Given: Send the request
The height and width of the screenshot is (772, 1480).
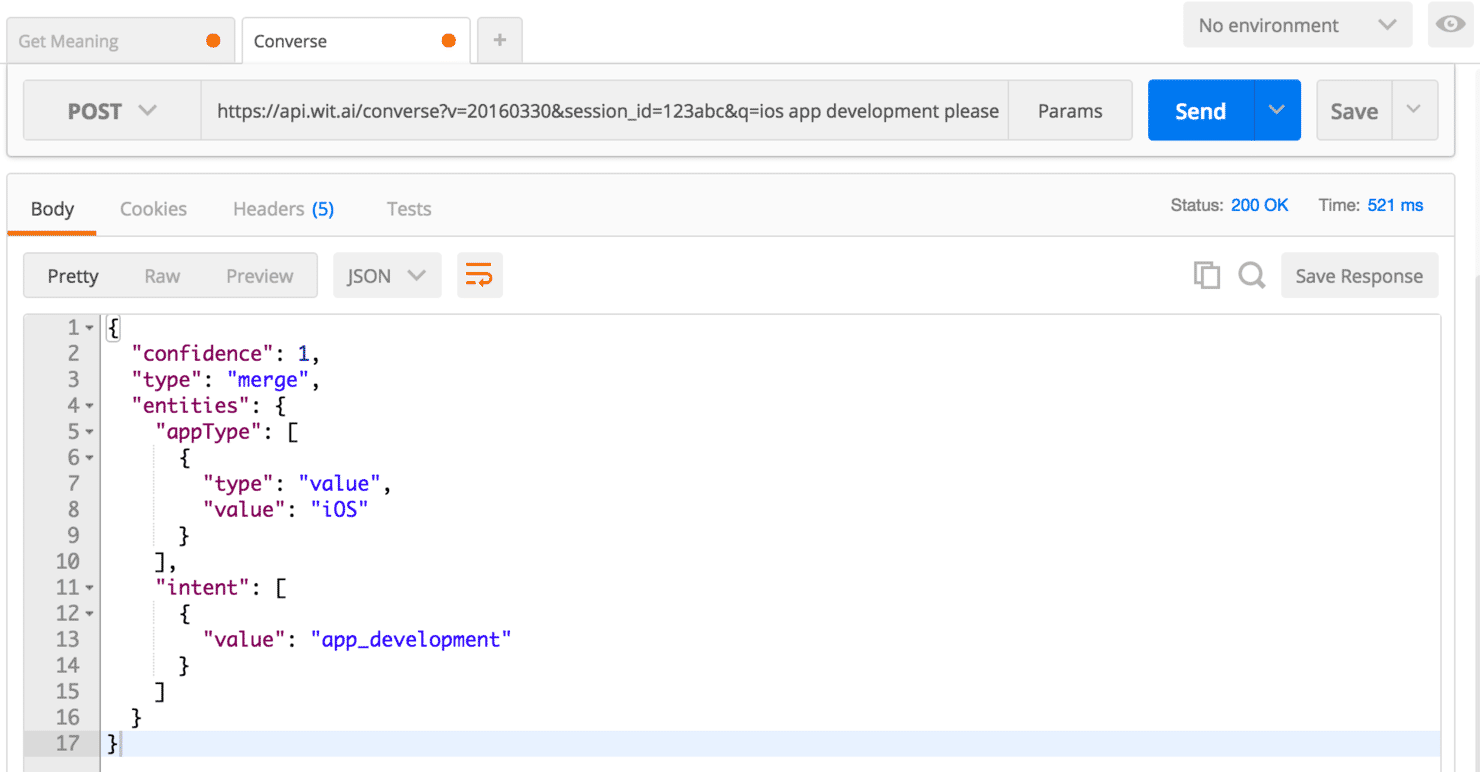Looking at the screenshot, I should pos(1200,111).
